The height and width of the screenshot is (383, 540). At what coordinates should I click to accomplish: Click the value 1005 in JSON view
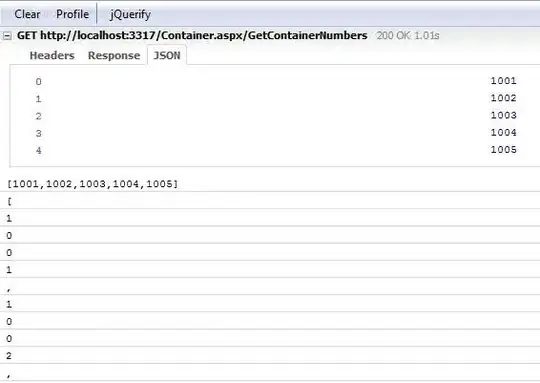(x=503, y=150)
